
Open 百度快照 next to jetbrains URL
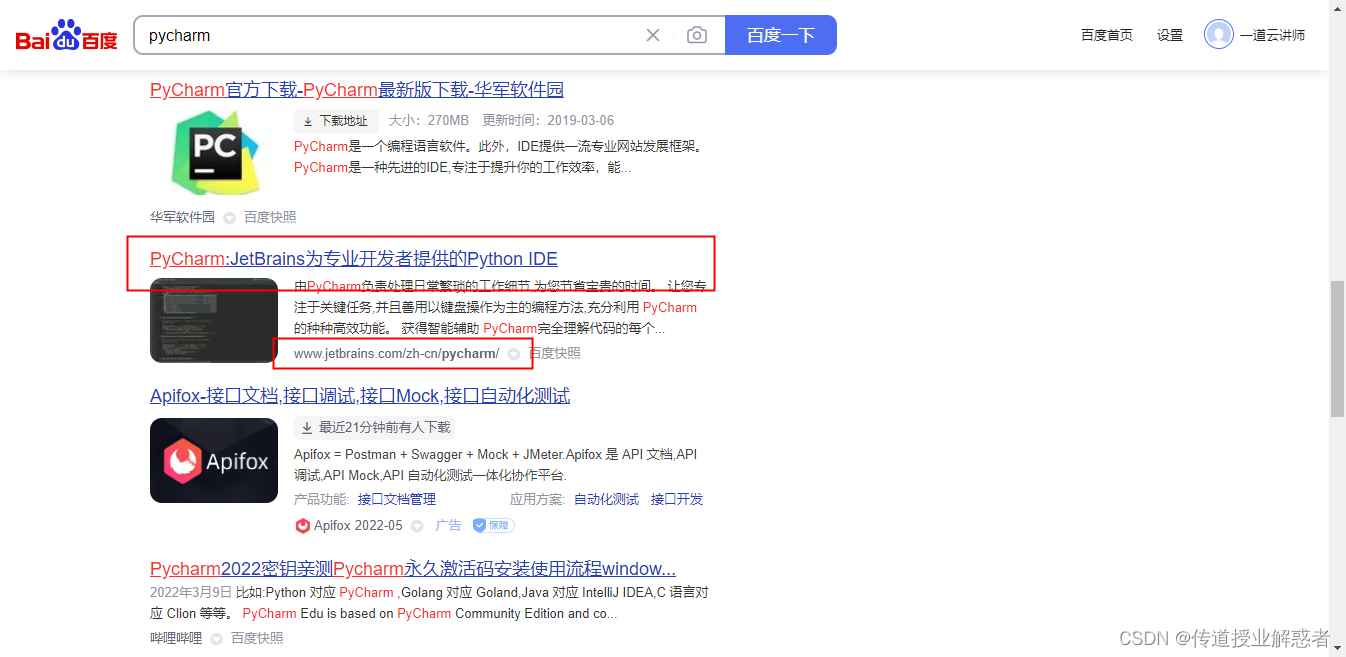coord(555,353)
